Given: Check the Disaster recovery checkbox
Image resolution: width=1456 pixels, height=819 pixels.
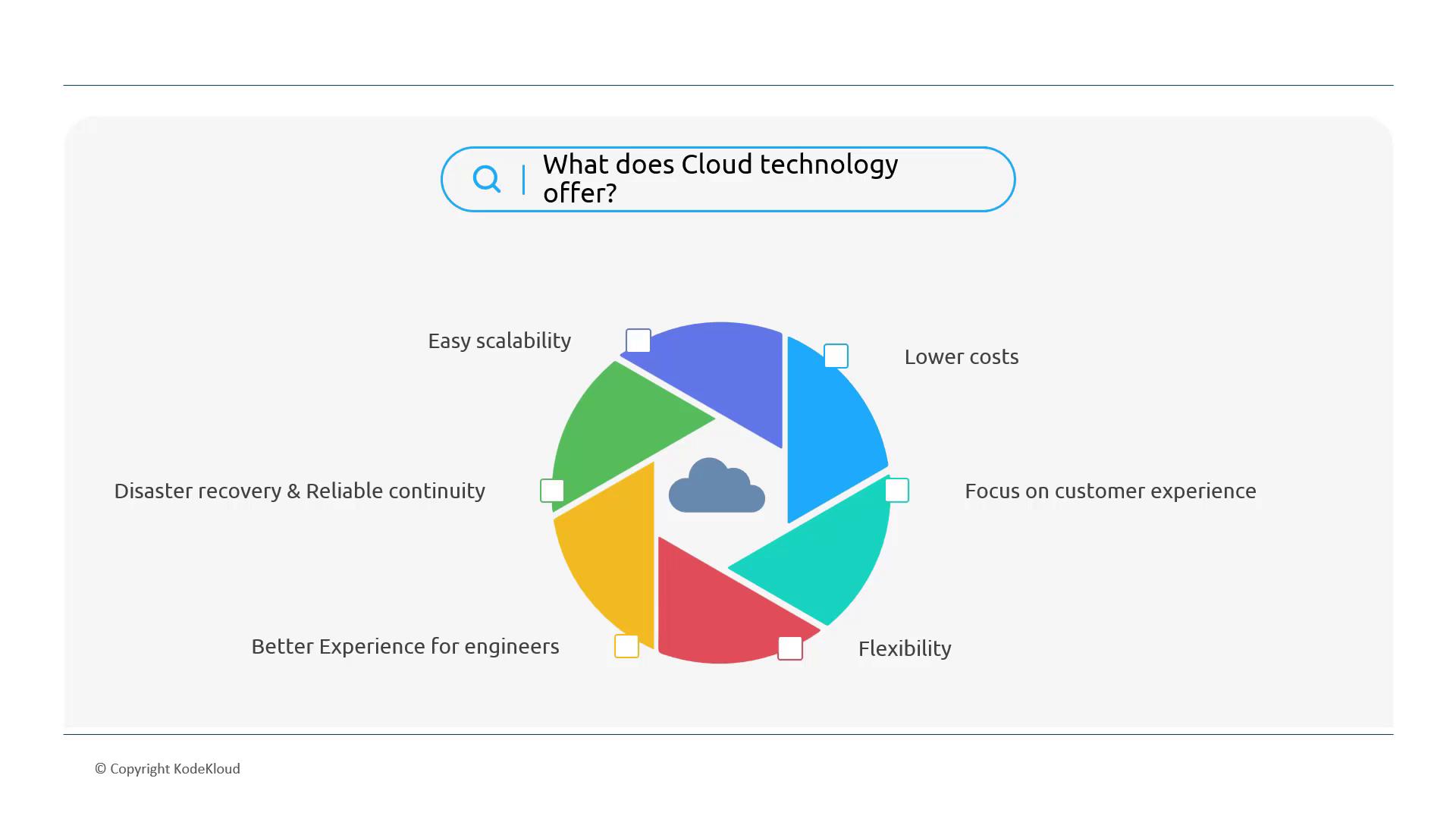Looking at the screenshot, I should point(552,491).
